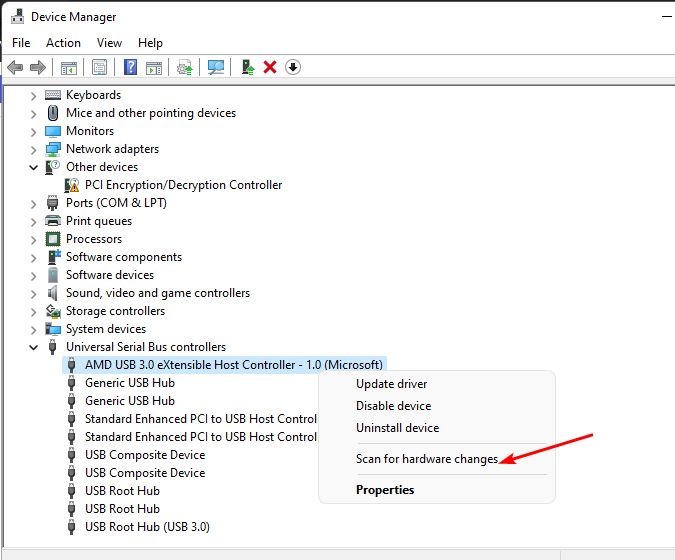Open Properties from the context menu
Image resolution: width=675 pixels, height=560 pixels.
tap(437, 490)
